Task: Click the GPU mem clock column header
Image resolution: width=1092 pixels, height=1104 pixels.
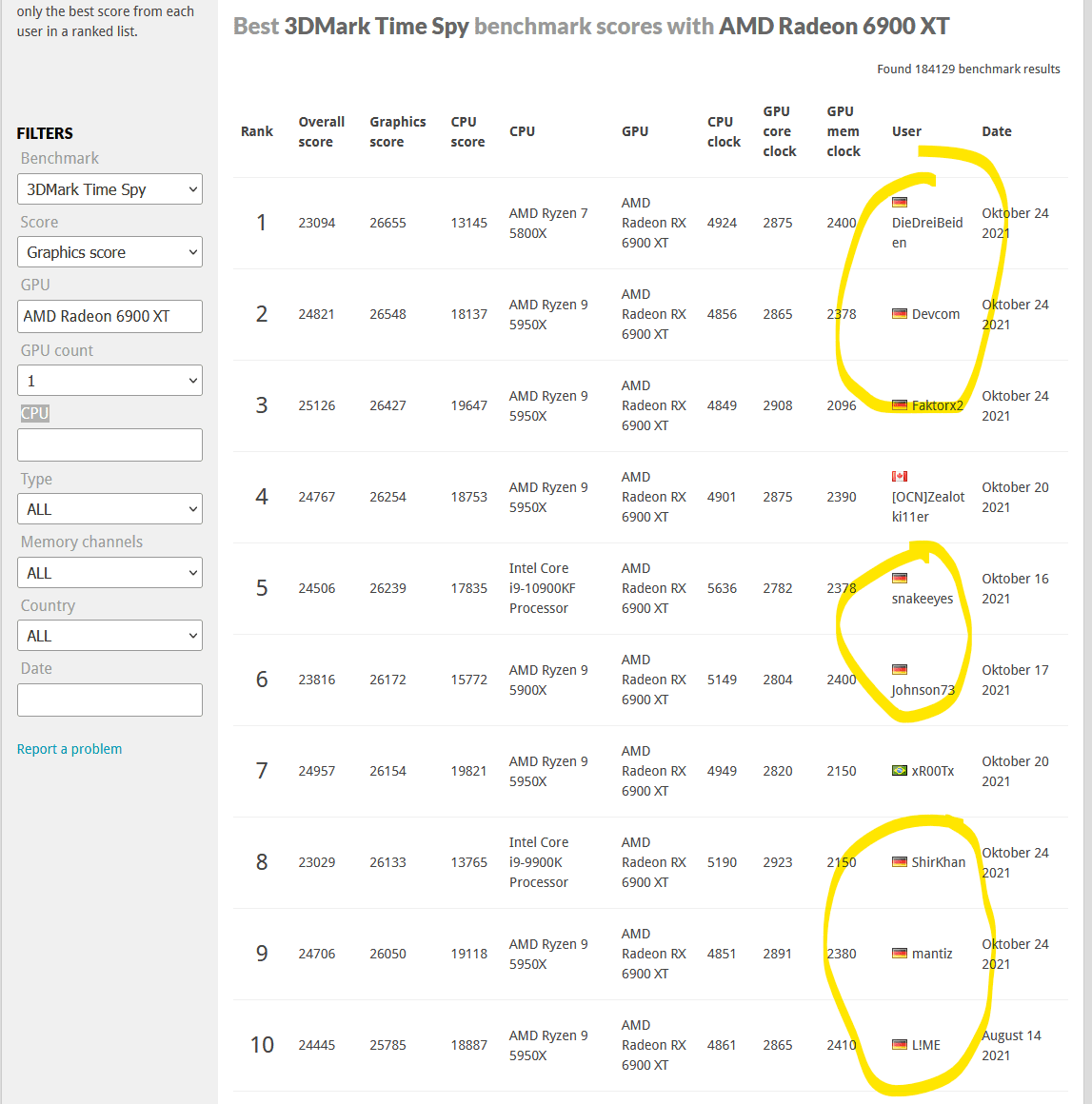Action: point(844,131)
